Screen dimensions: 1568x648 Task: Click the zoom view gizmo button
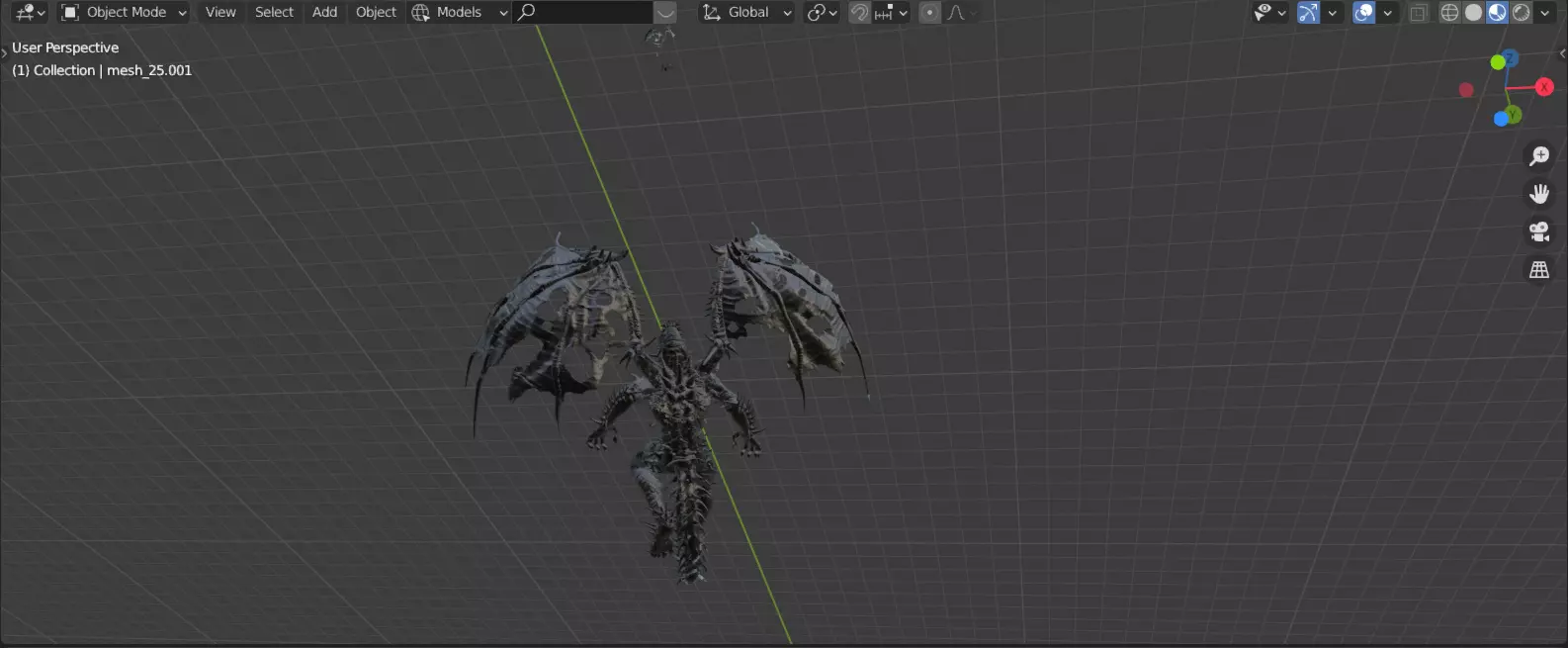pyautogui.click(x=1539, y=156)
